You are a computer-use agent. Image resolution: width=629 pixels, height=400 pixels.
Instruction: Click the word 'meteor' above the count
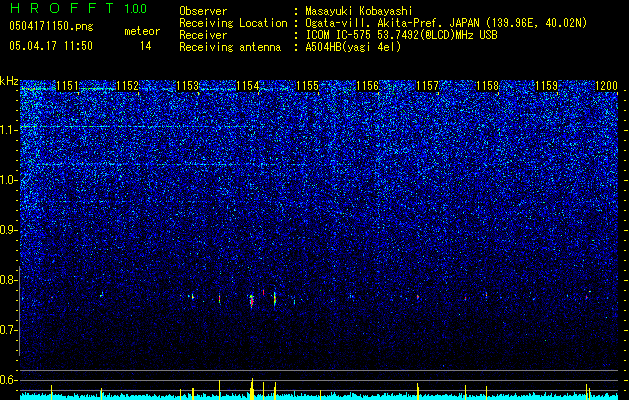[x=142, y=31]
